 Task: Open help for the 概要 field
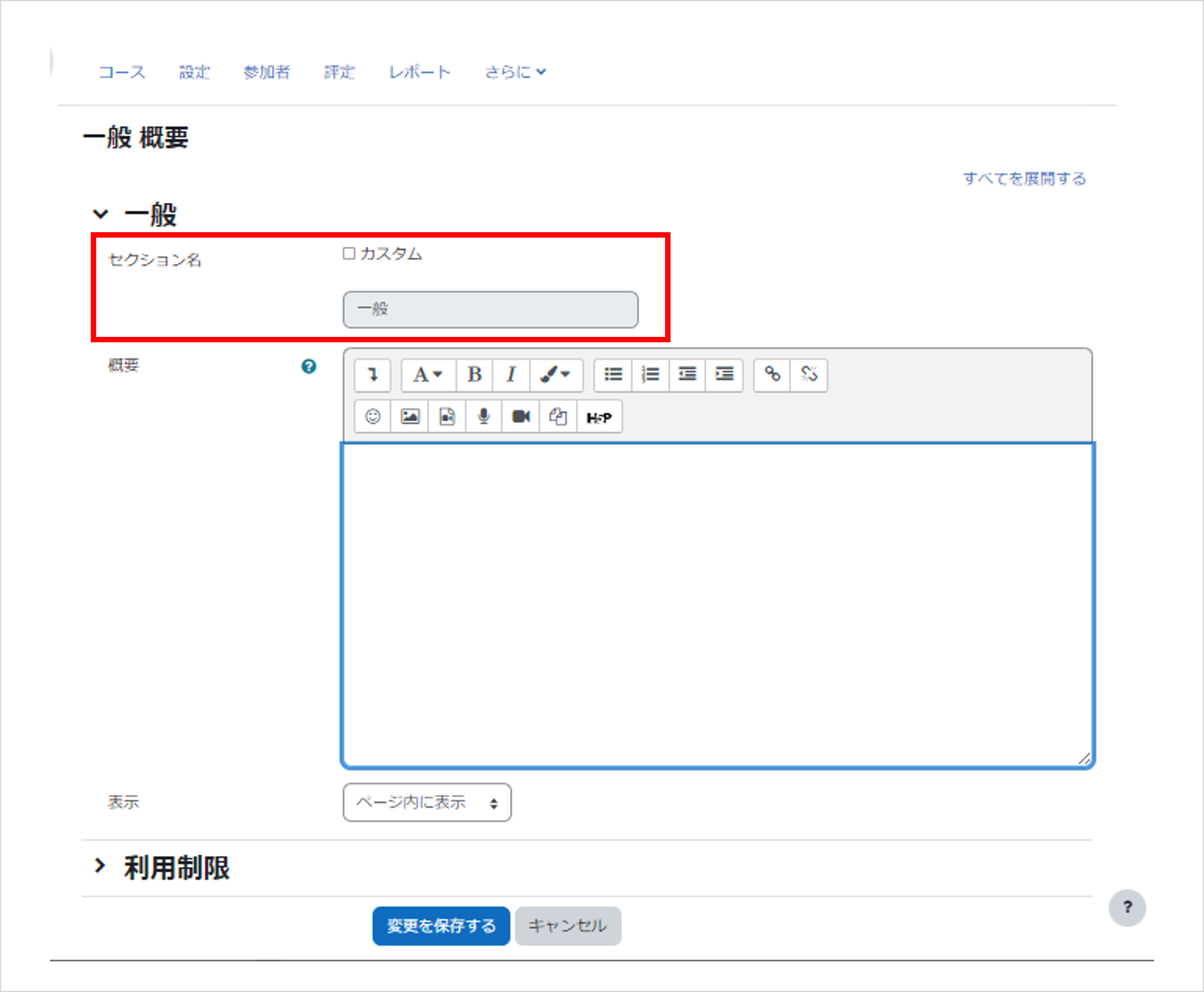click(x=309, y=366)
